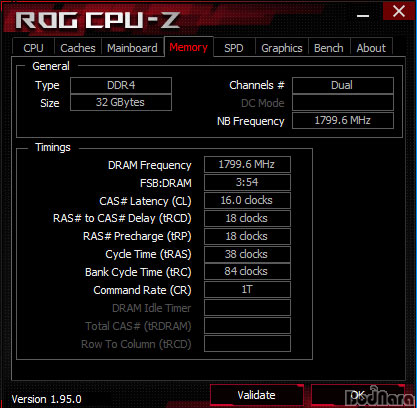Select the Channels Dual field

pos(343,85)
